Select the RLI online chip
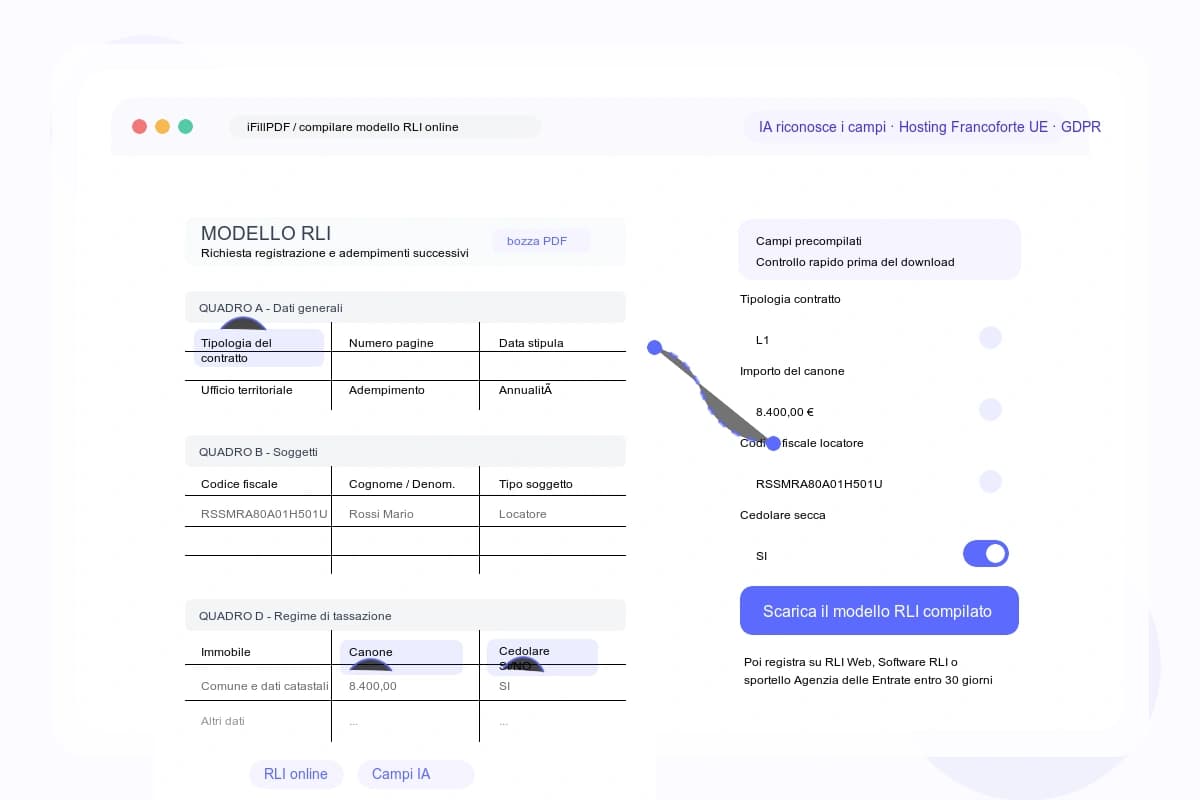The image size is (1200, 800). [296, 774]
